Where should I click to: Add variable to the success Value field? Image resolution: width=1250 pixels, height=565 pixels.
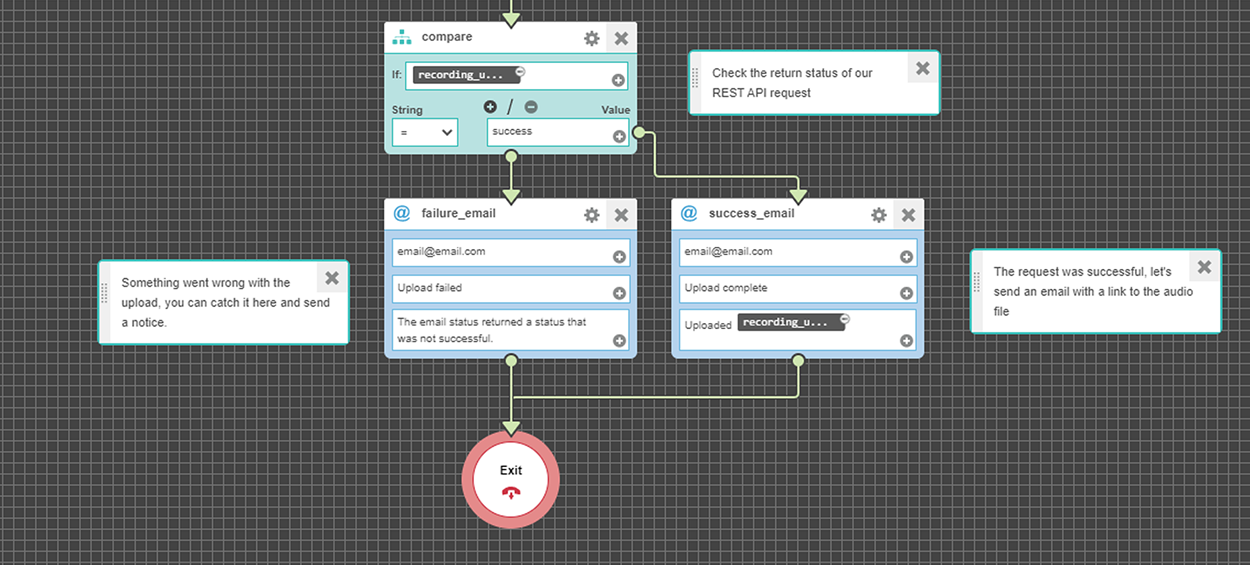(619, 137)
